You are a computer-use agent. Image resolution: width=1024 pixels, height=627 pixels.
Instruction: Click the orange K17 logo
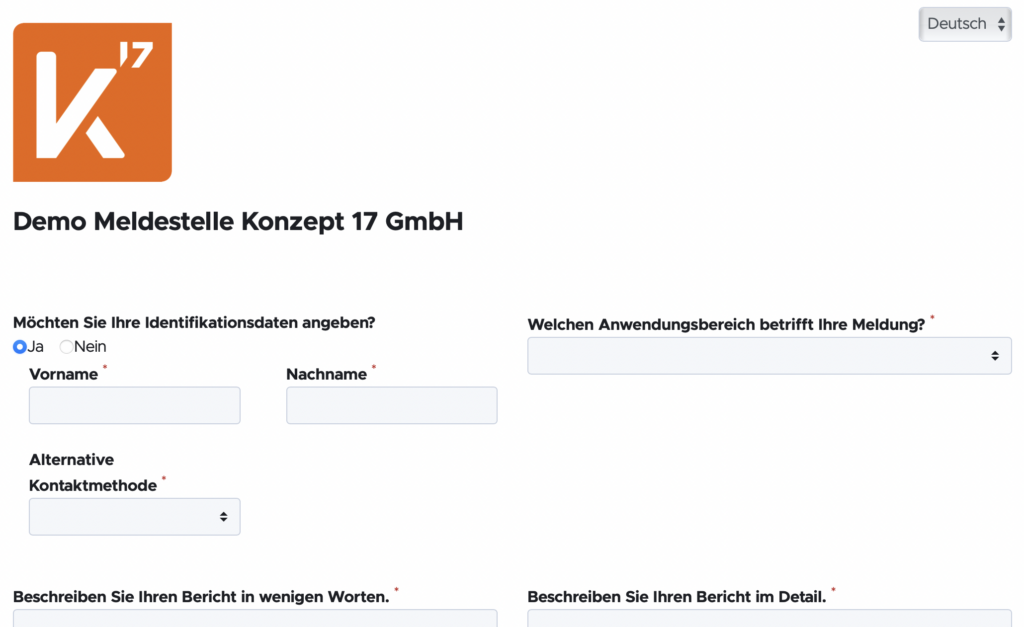point(92,102)
